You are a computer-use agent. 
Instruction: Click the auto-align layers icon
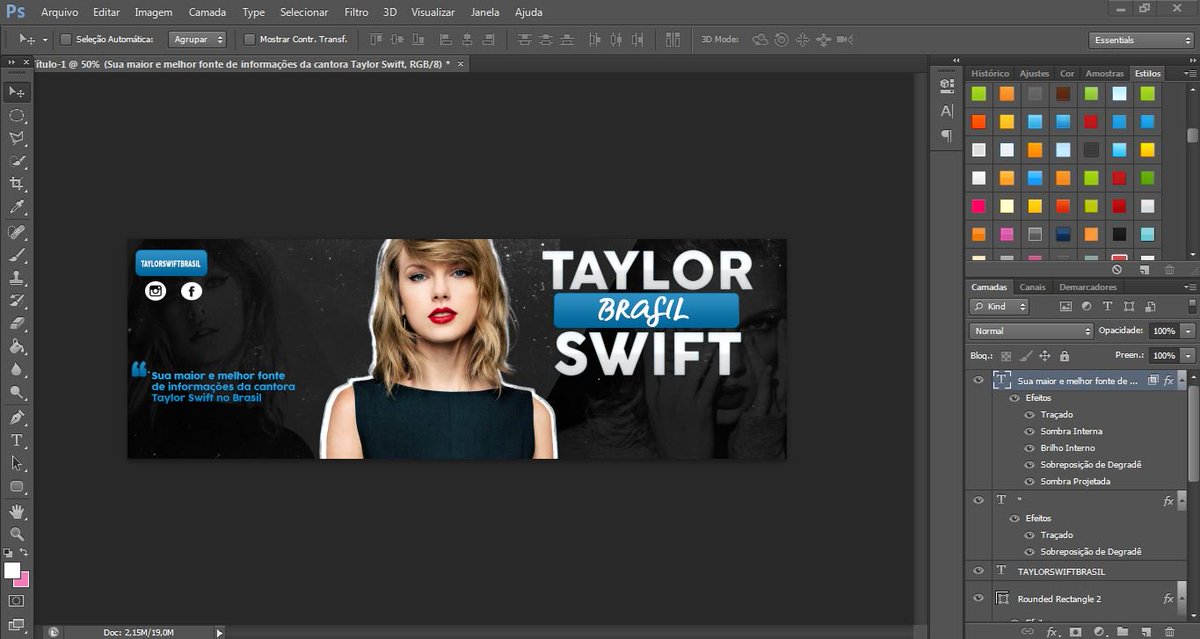click(x=672, y=39)
